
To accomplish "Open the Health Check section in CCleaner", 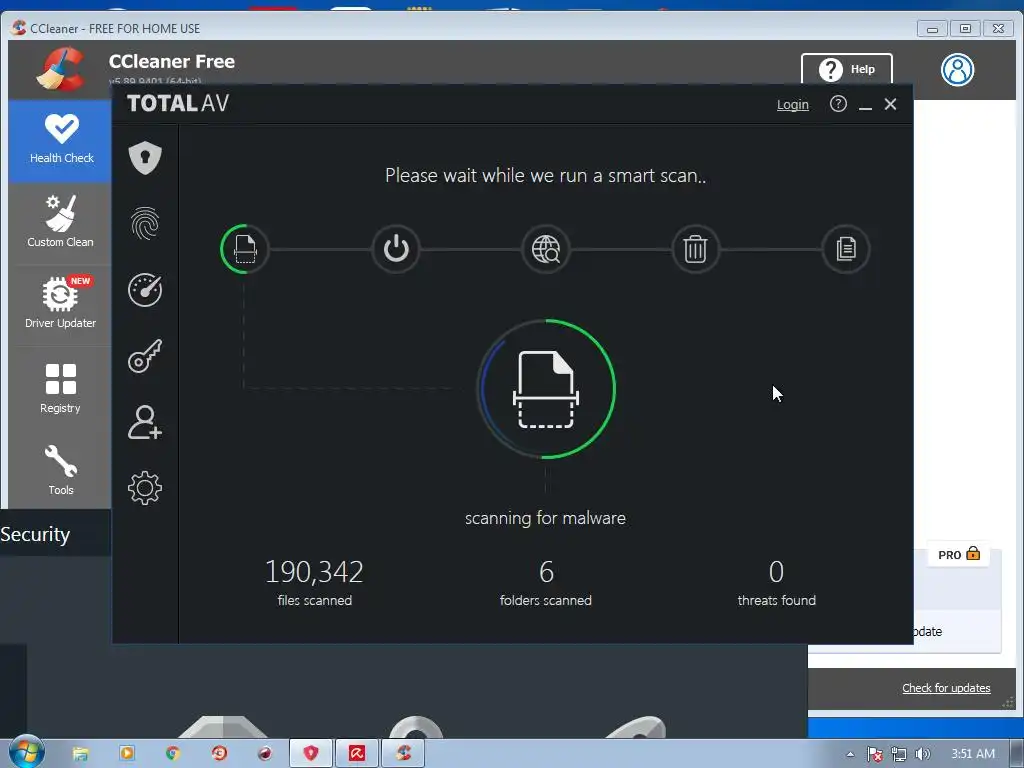I will (61, 140).
